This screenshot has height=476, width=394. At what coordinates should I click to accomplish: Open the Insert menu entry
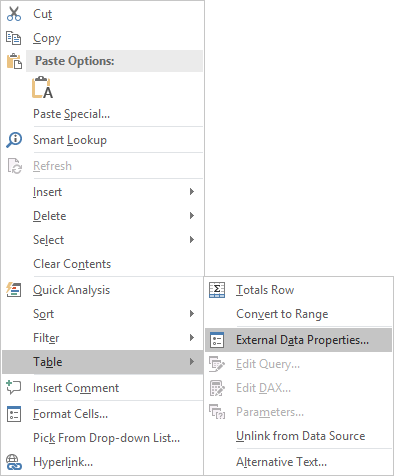coord(102,192)
